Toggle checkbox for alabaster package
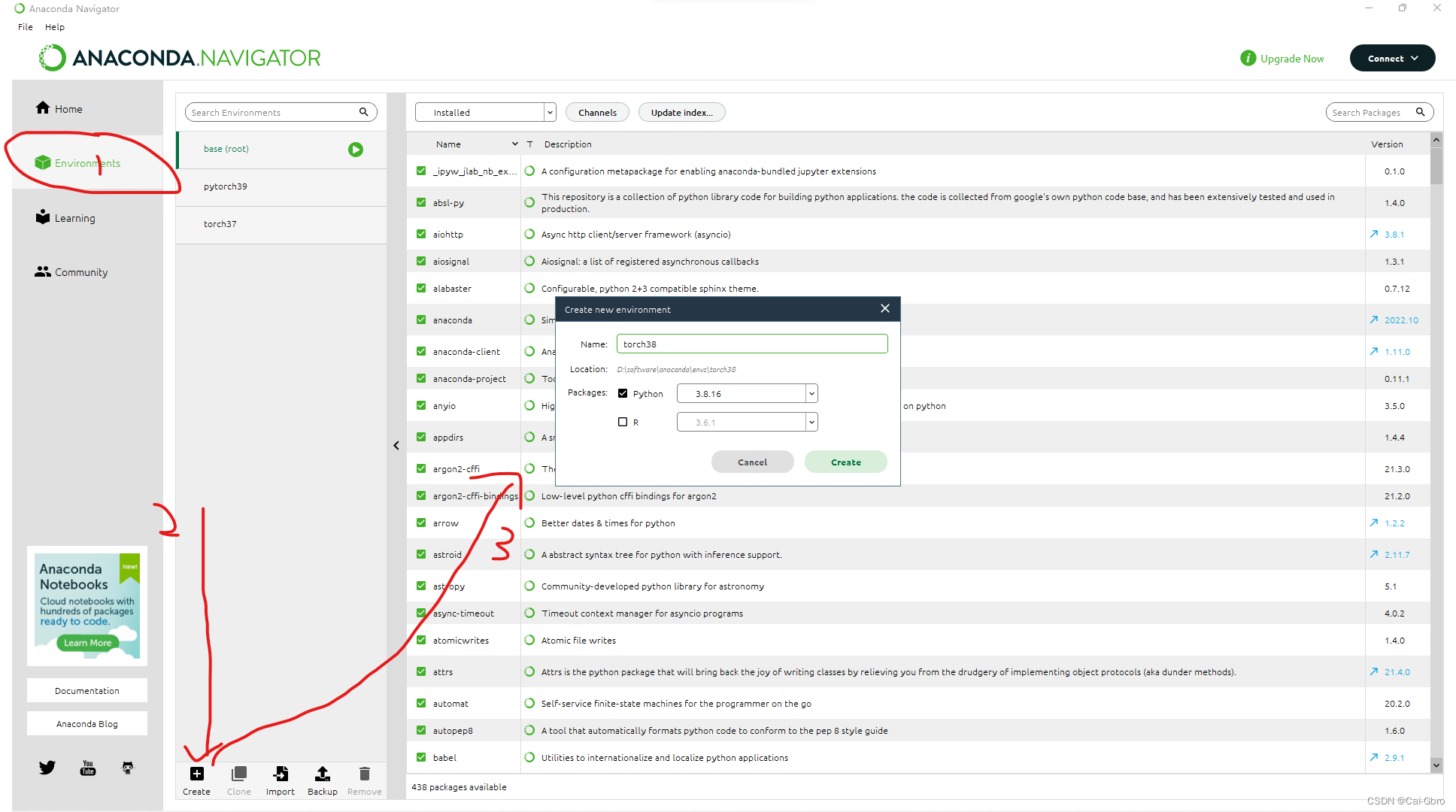This screenshot has height=812, width=1456. [421, 288]
